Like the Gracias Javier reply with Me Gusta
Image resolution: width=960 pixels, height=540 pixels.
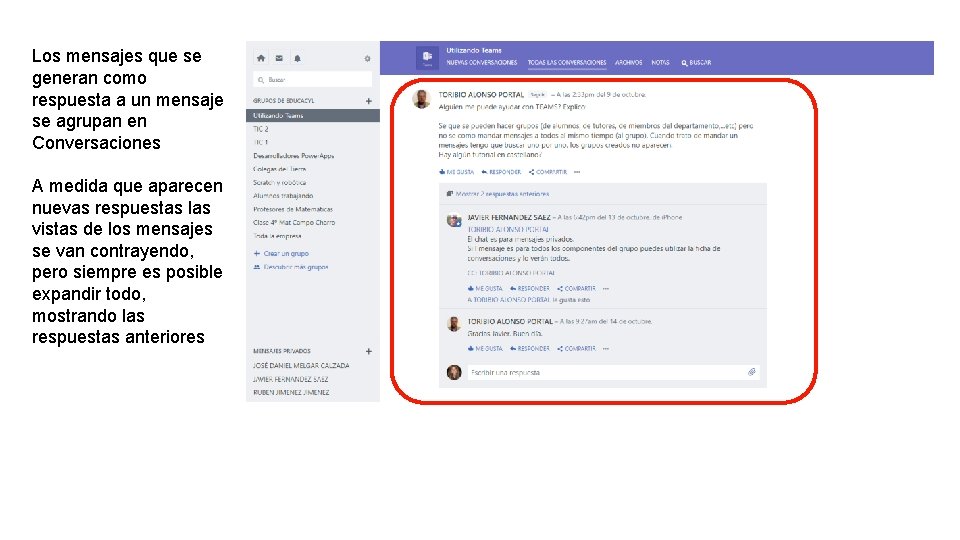point(485,348)
